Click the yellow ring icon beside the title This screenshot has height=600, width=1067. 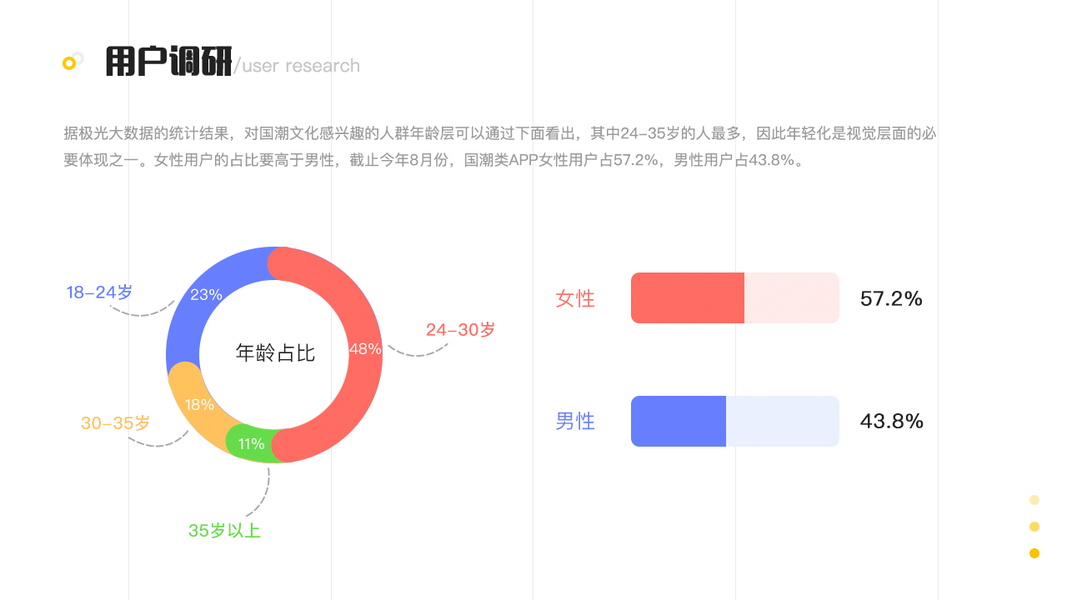pyautogui.click(x=70, y=63)
